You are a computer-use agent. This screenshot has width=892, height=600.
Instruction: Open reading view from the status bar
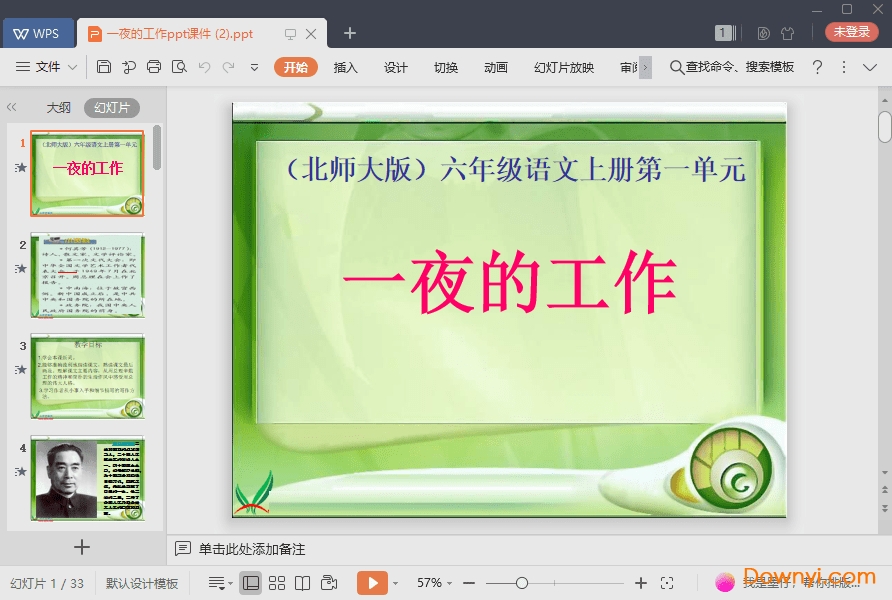(x=302, y=582)
